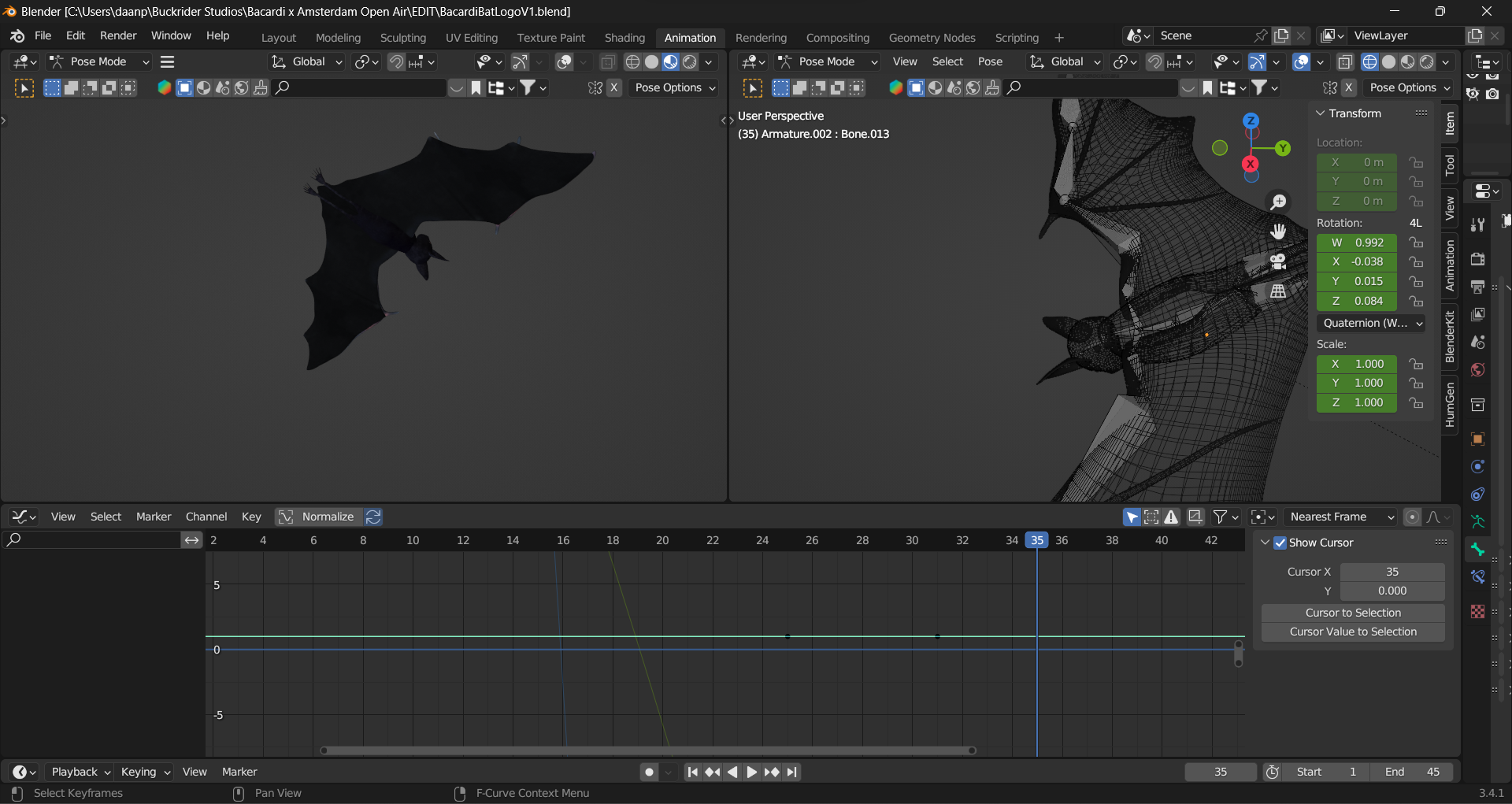Viewport: 1512px width, 804px height.
Task: Click the hamburger menu in left viewport header
Action: pyautogui.click(x=167, y=61)
